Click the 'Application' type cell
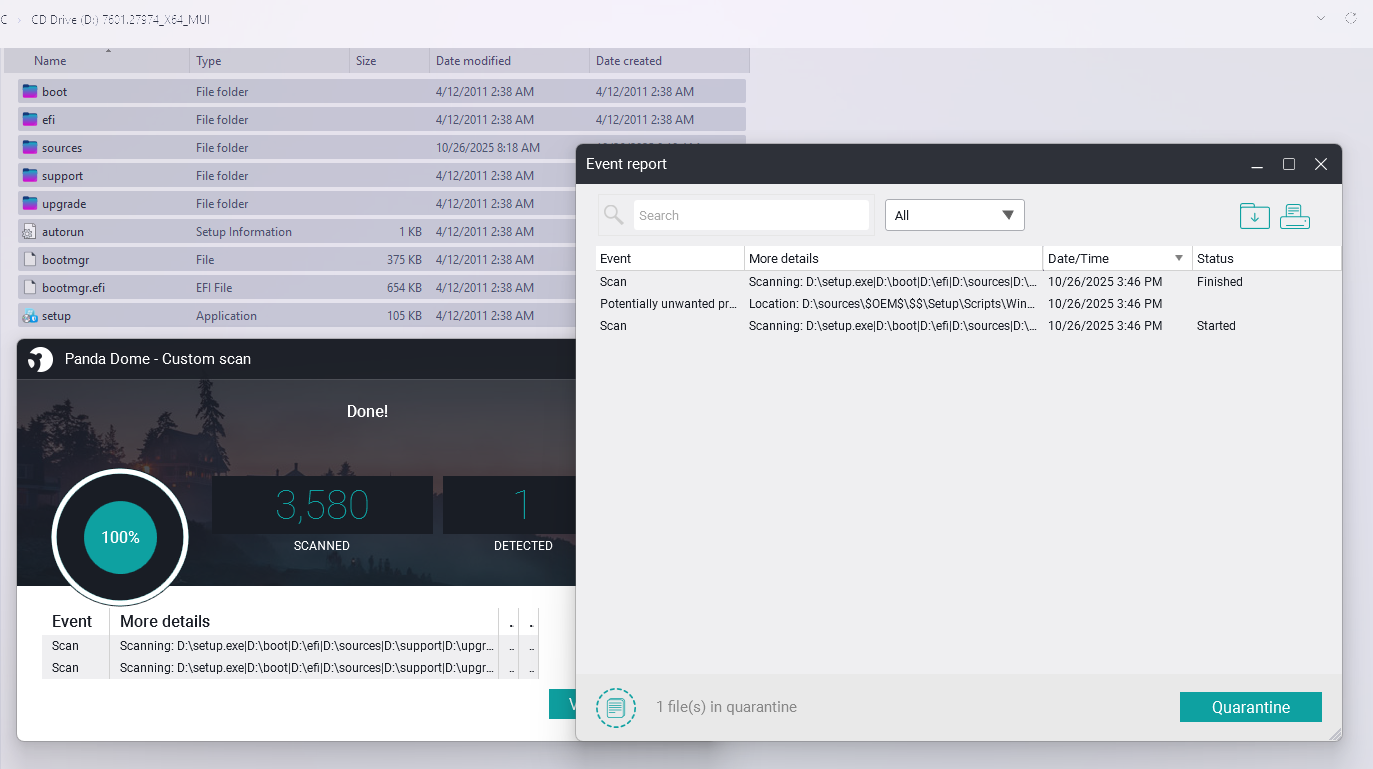This screenshot has height=769, width=1373. 226,315
